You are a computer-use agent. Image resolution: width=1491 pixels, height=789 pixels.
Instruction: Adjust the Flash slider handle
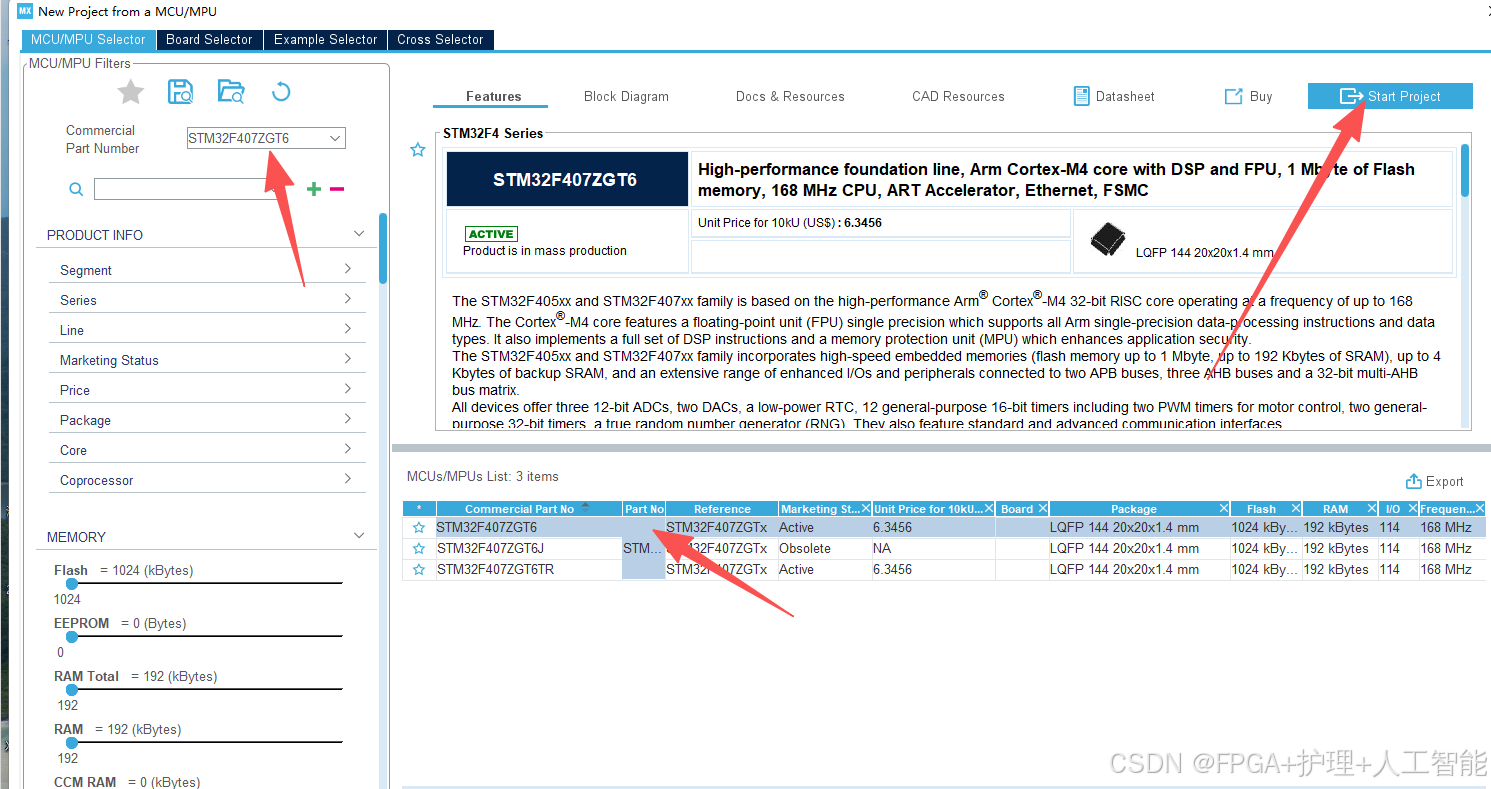[x=72, y=584]
